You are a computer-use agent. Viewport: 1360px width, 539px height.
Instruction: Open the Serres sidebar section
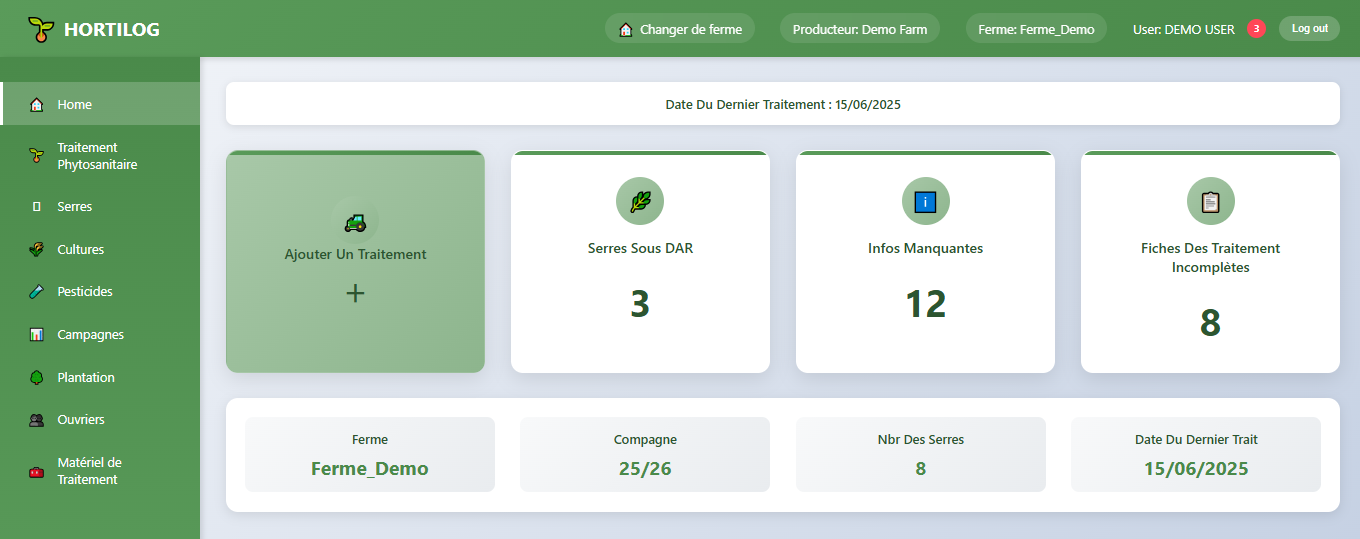coord(100,207)
